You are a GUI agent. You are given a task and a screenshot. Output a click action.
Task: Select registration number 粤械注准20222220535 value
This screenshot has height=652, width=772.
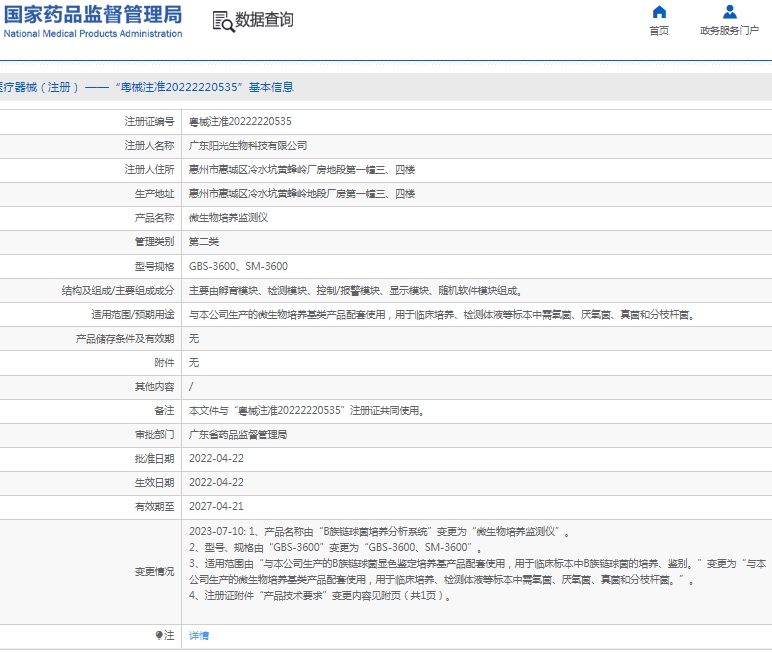(240, 121)
